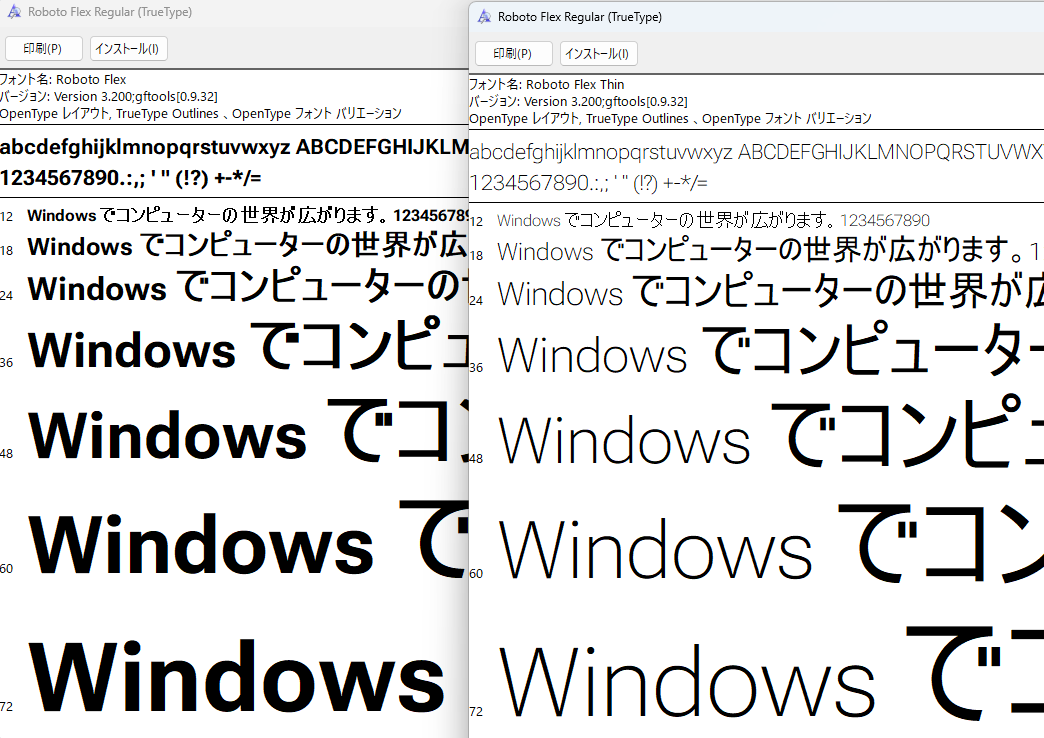Screen dimensions: 1044x738
Task: Click font icon in left window title bar
Action: coord(14,11)
